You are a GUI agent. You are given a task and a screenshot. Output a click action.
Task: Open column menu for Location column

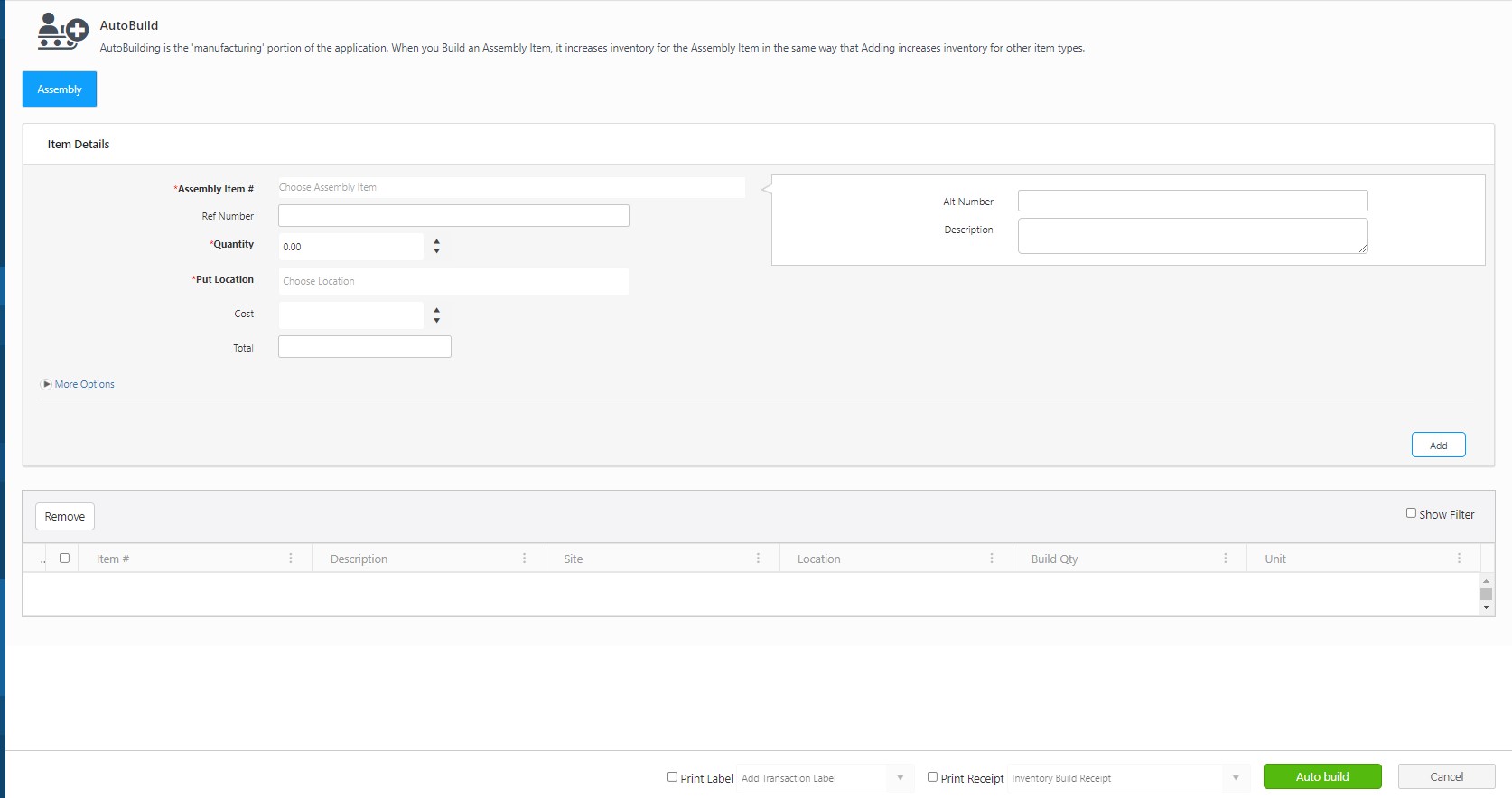992,559
